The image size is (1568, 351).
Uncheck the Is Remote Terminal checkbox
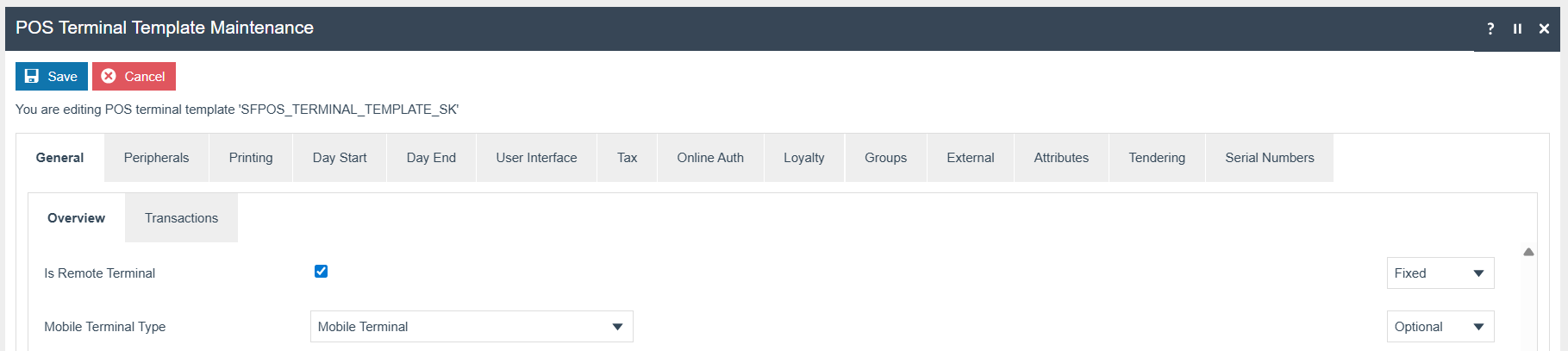point(321,272)
